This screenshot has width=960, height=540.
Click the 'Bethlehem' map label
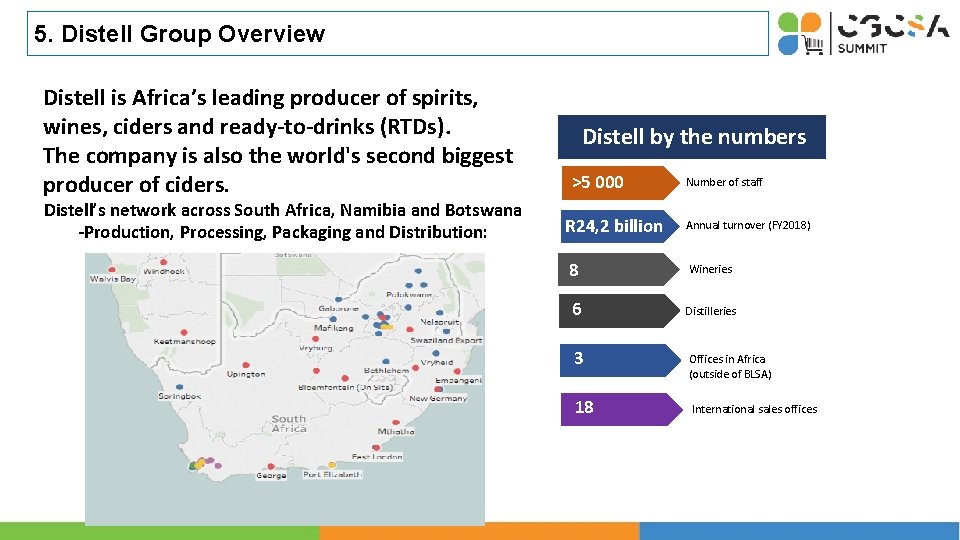386,370
